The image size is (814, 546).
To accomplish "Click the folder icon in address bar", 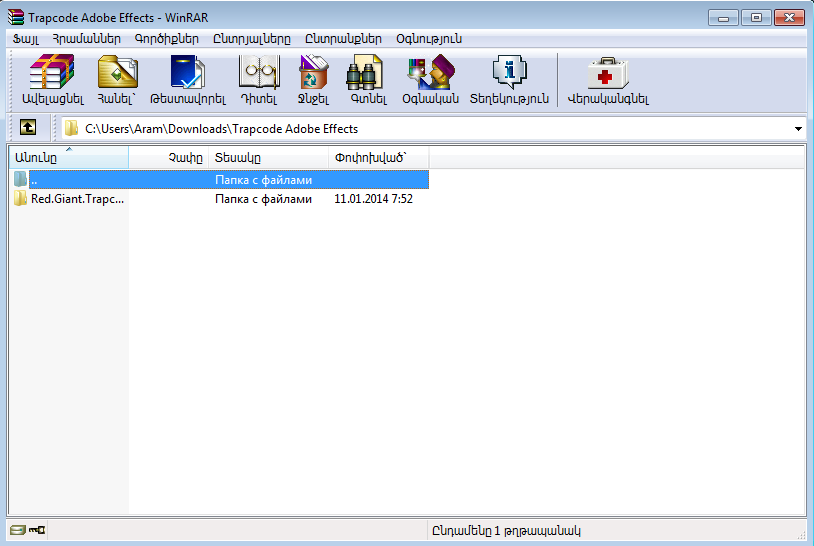I will (71, 128).
